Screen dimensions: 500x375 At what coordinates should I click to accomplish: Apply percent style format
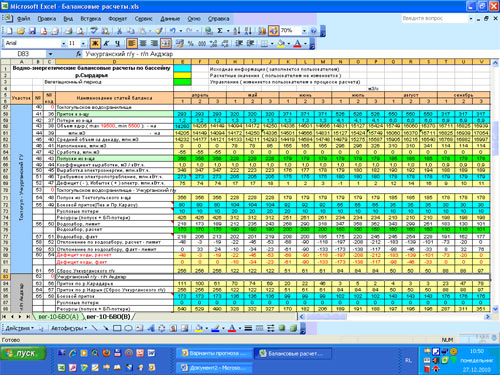(x=190, y=43)
